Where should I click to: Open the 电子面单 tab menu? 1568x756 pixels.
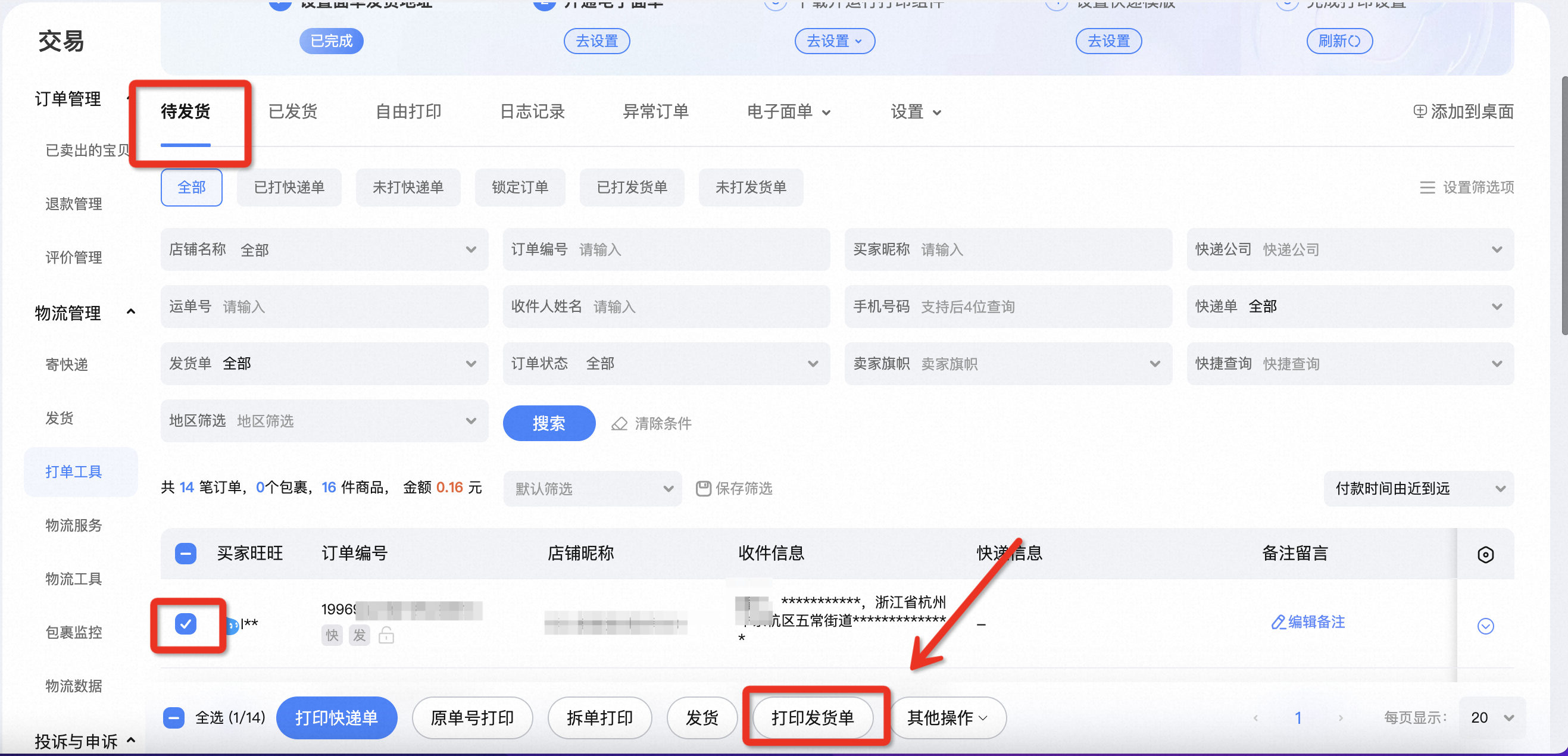point(789,112)
